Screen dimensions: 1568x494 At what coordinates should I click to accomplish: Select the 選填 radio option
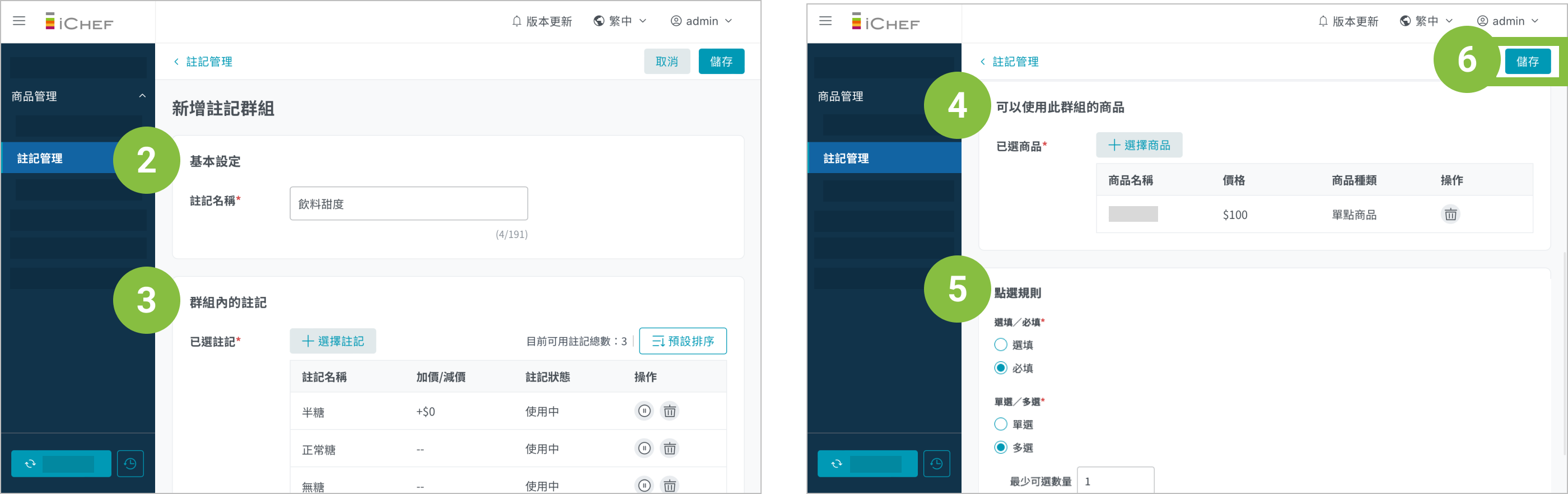[1000, 345]
